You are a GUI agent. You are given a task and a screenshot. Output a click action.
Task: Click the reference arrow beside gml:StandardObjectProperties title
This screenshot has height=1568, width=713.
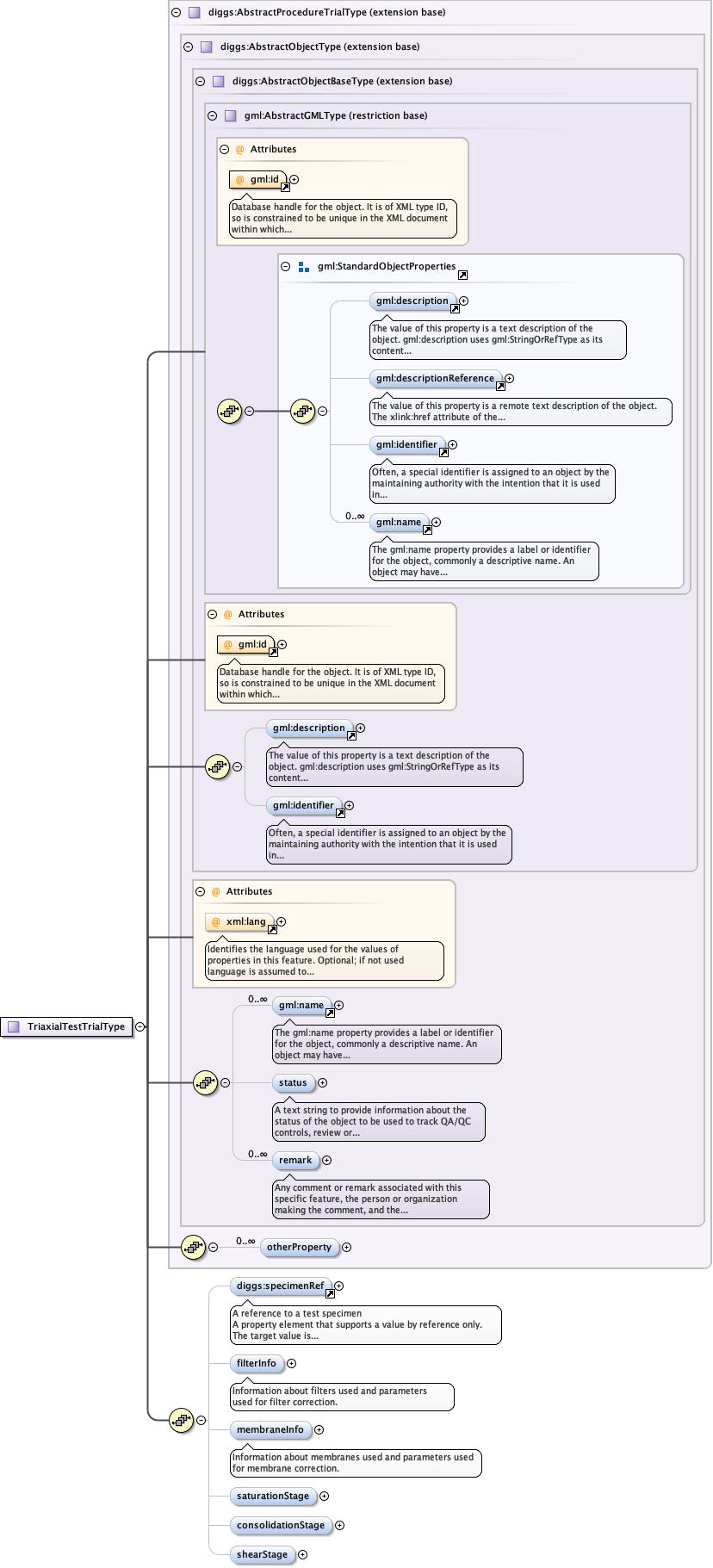coord(462,275)
